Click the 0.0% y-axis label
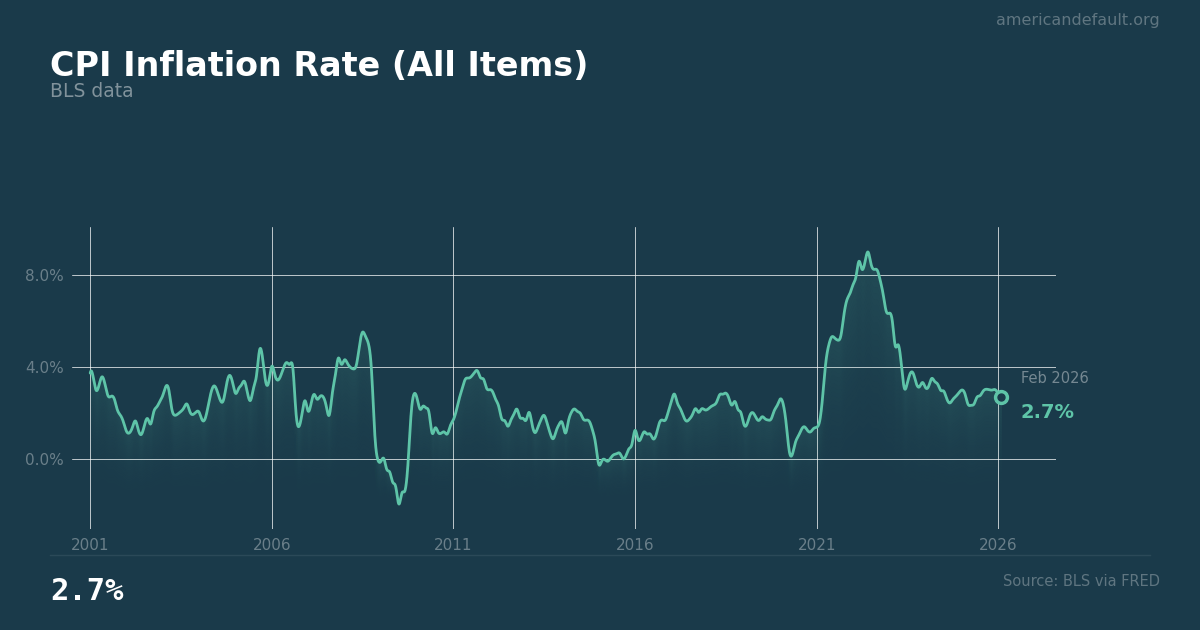The image size is (1200, 630). point(44,459)
